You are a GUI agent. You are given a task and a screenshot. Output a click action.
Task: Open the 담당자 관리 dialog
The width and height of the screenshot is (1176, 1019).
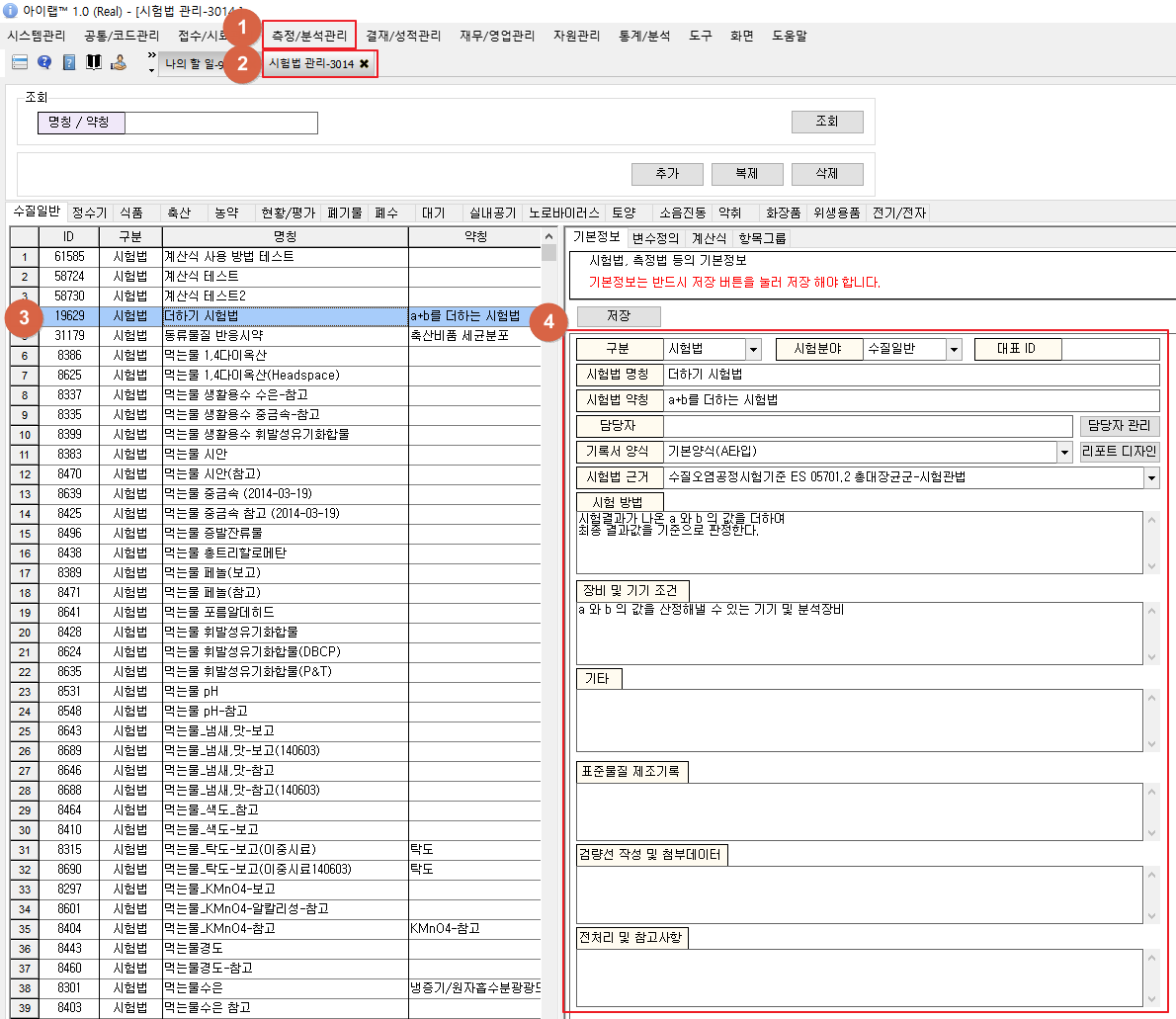[1119, 426]
